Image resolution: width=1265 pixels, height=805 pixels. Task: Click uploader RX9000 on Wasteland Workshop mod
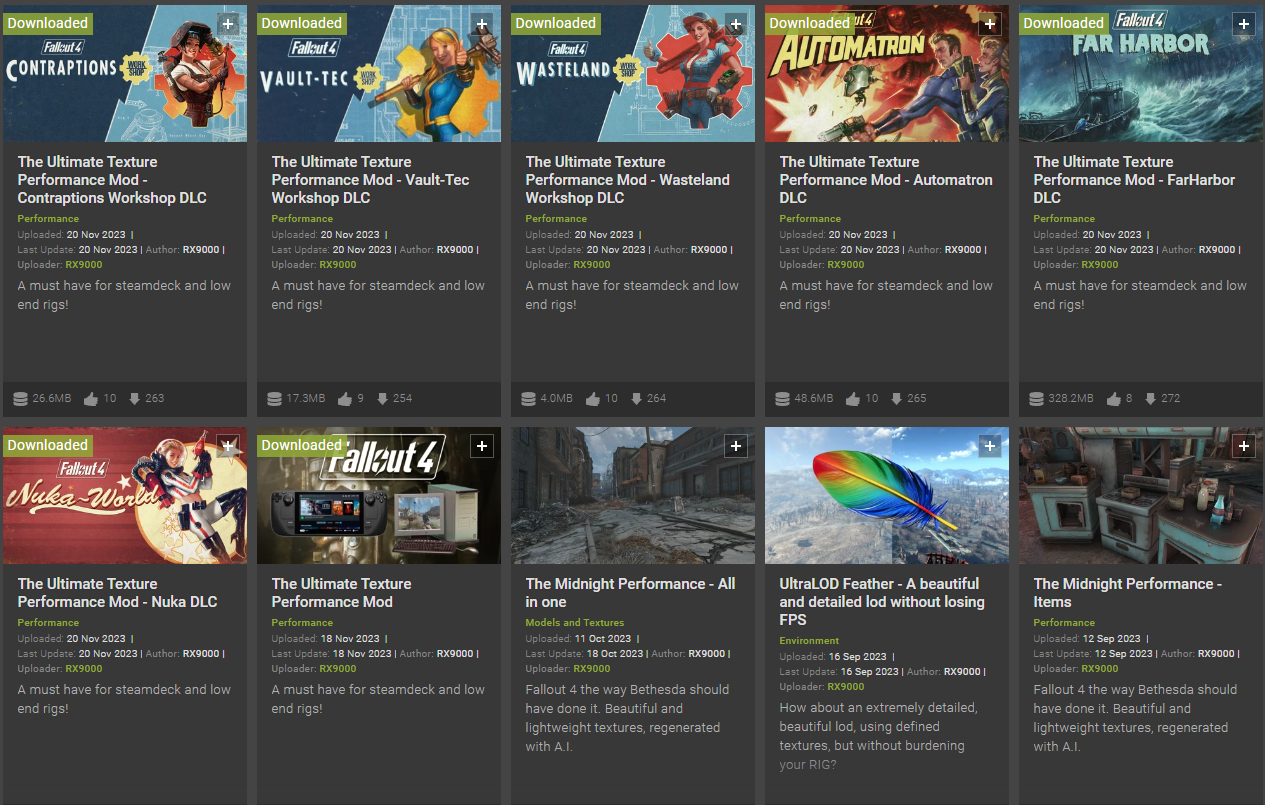click(591, 265)
